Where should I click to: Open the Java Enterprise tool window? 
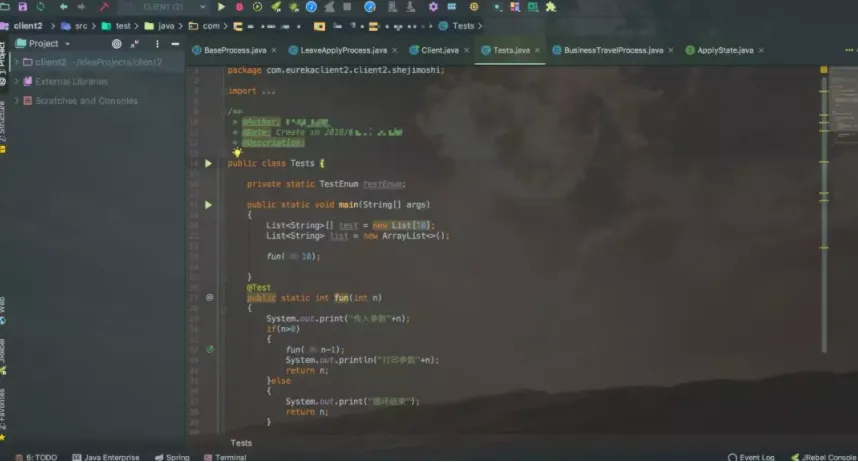coord(106,457)
